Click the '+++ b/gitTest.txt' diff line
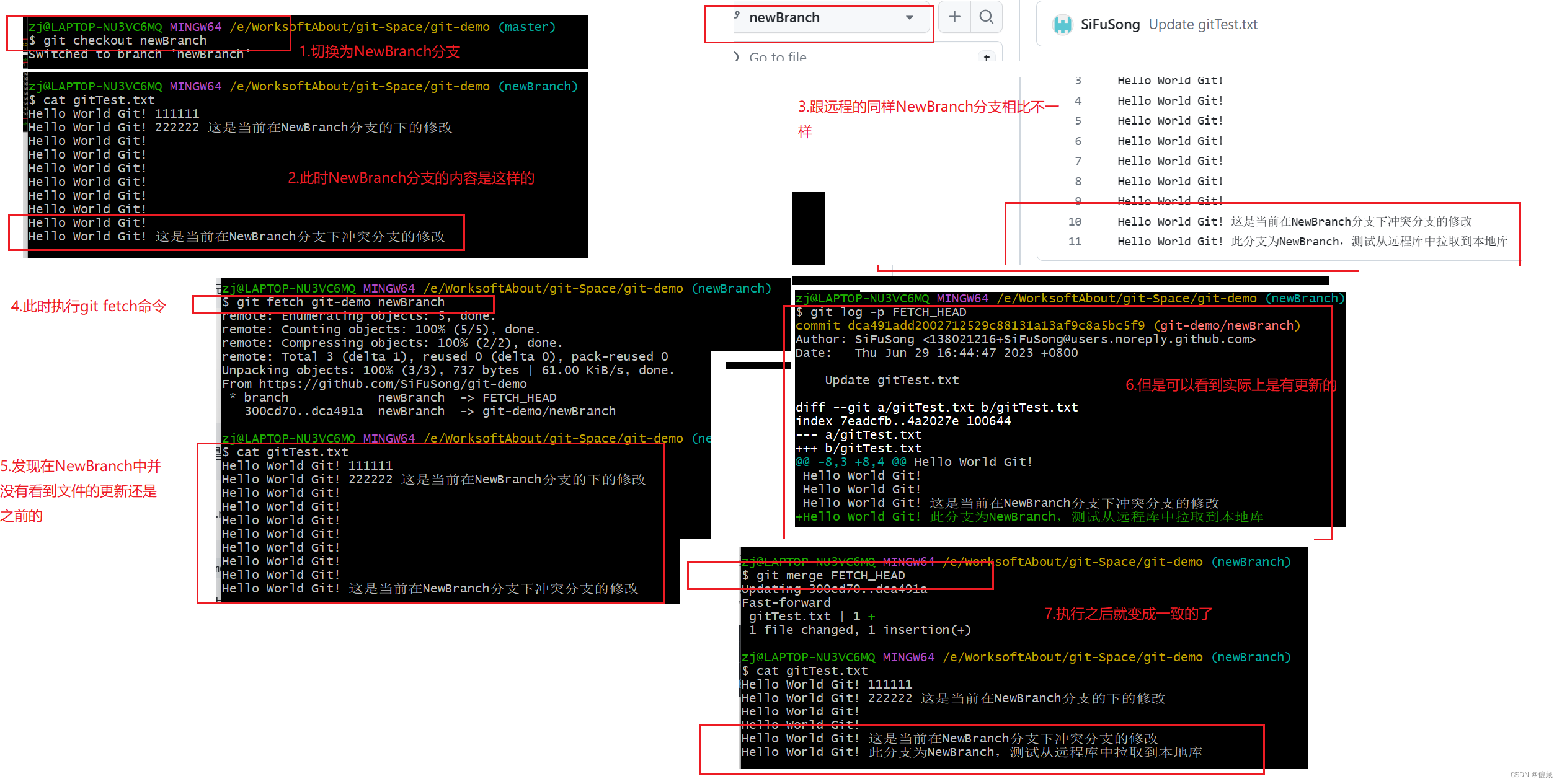 coord(859,449)
